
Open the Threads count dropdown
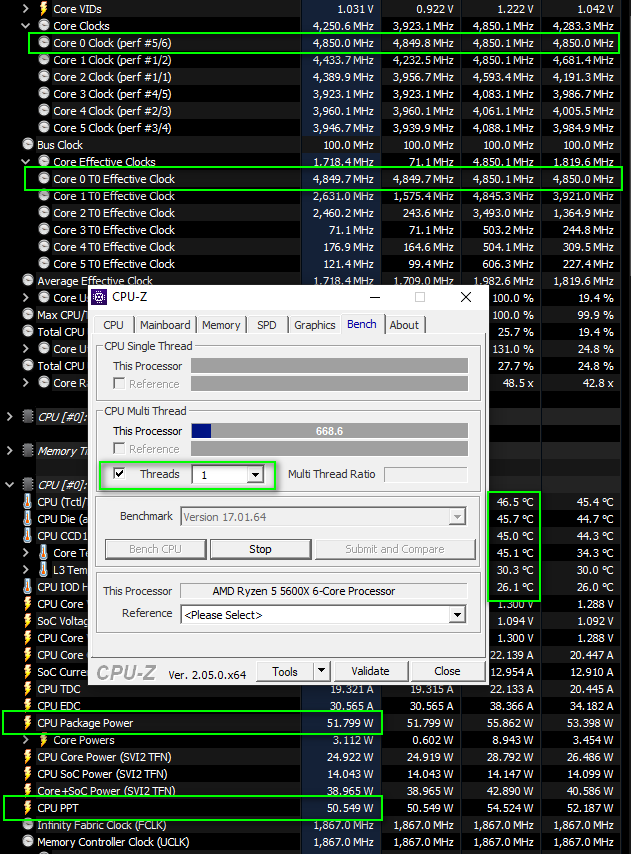(255, 474)
